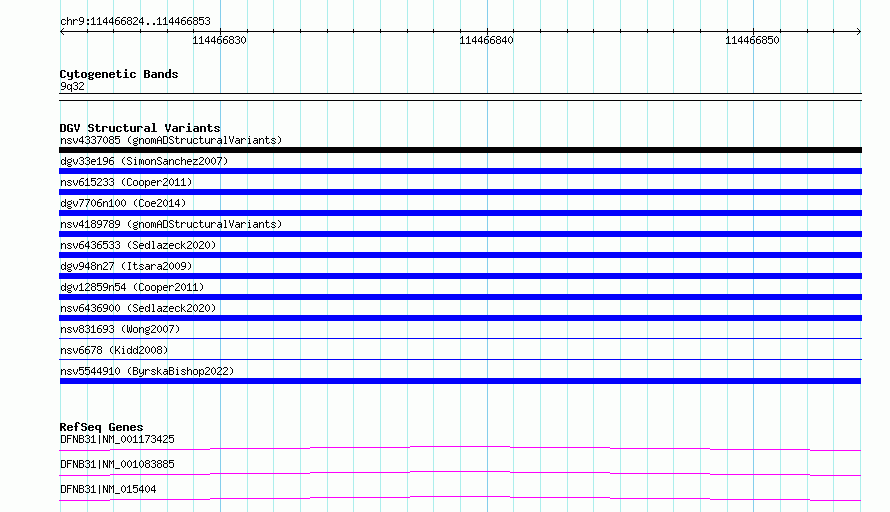Open variant dgv948n27 (Itsara2009) label
This screenshot has height=512, width=890.
click(126, 266)
